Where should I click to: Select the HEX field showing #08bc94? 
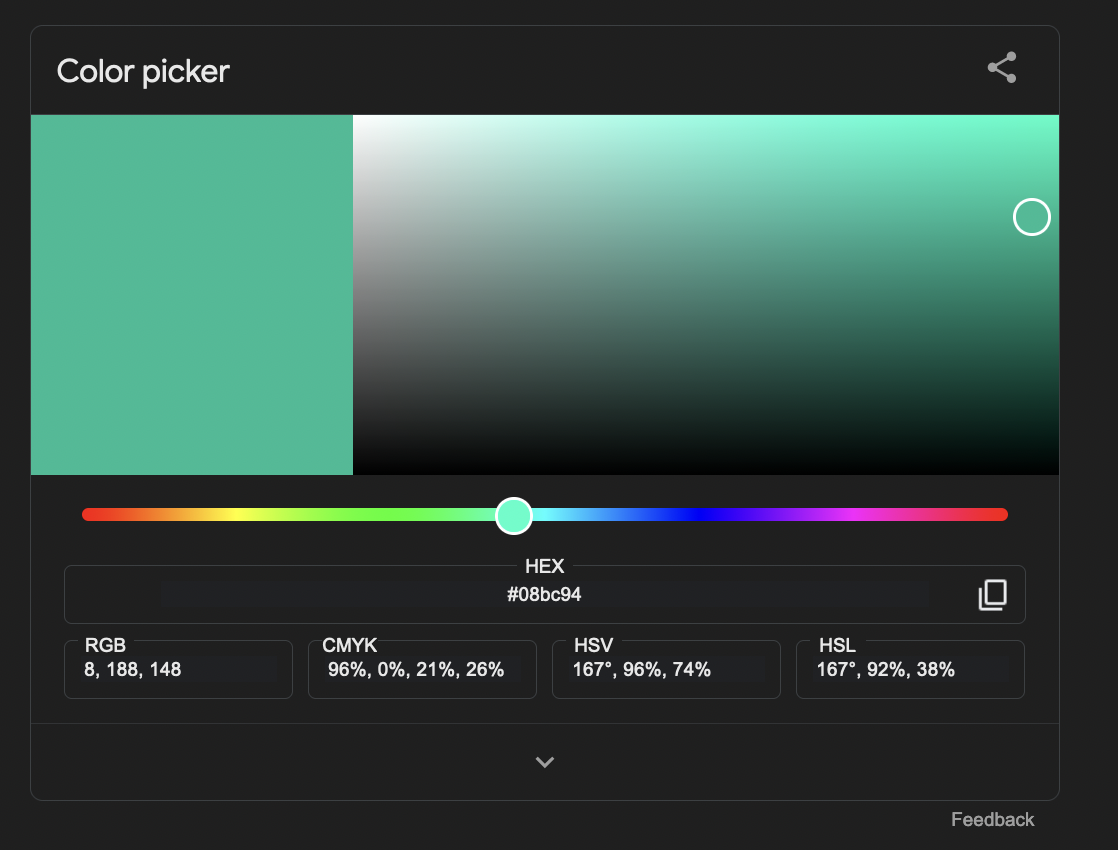pyautogui.click(x=544, y=595)
